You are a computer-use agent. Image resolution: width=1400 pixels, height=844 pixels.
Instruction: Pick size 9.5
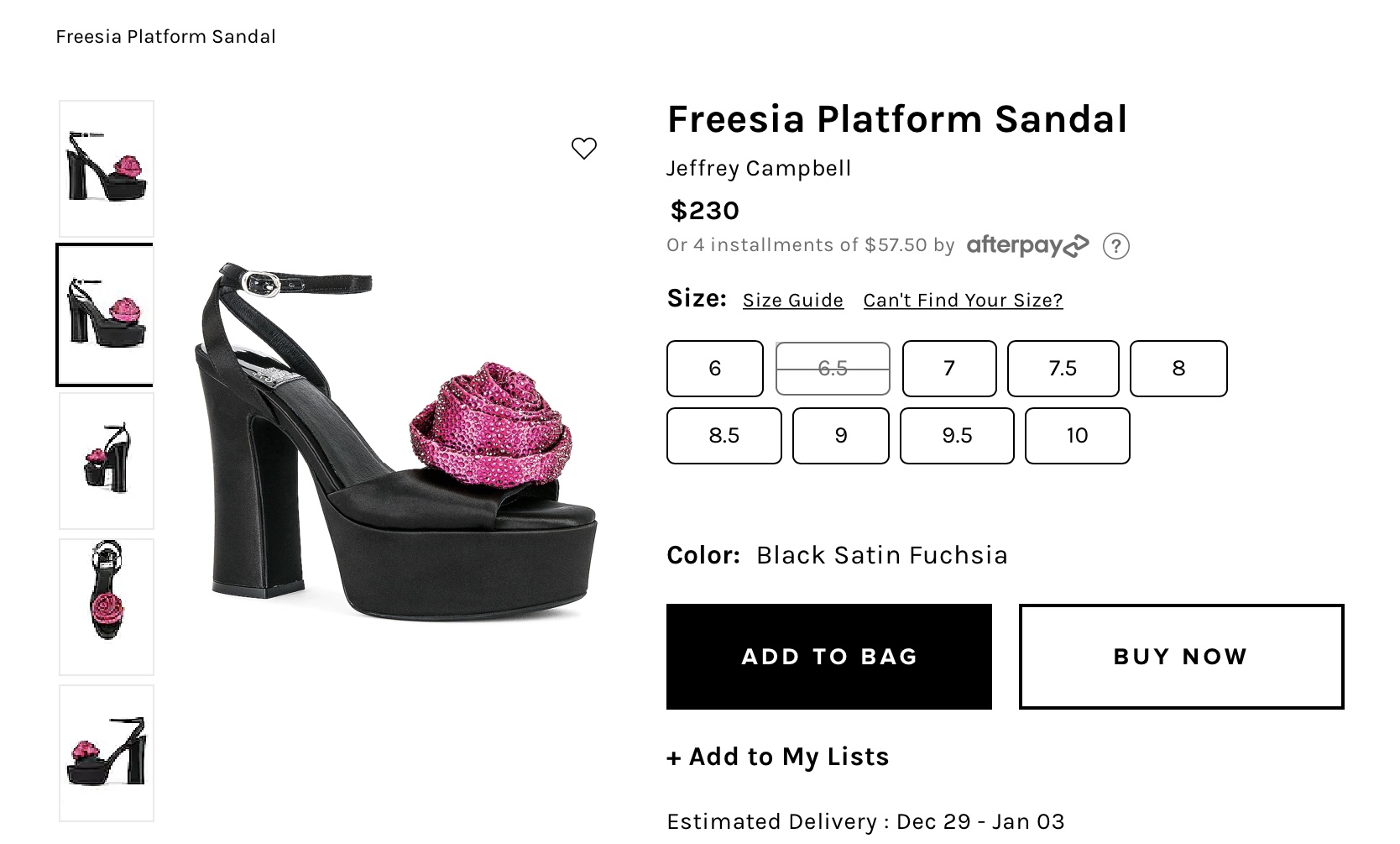click(x=956, y=436)
